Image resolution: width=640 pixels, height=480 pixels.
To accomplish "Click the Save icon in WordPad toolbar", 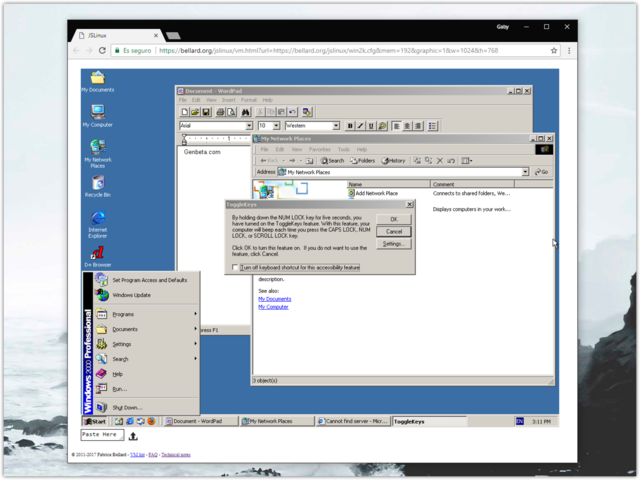I will pos(206,112).
